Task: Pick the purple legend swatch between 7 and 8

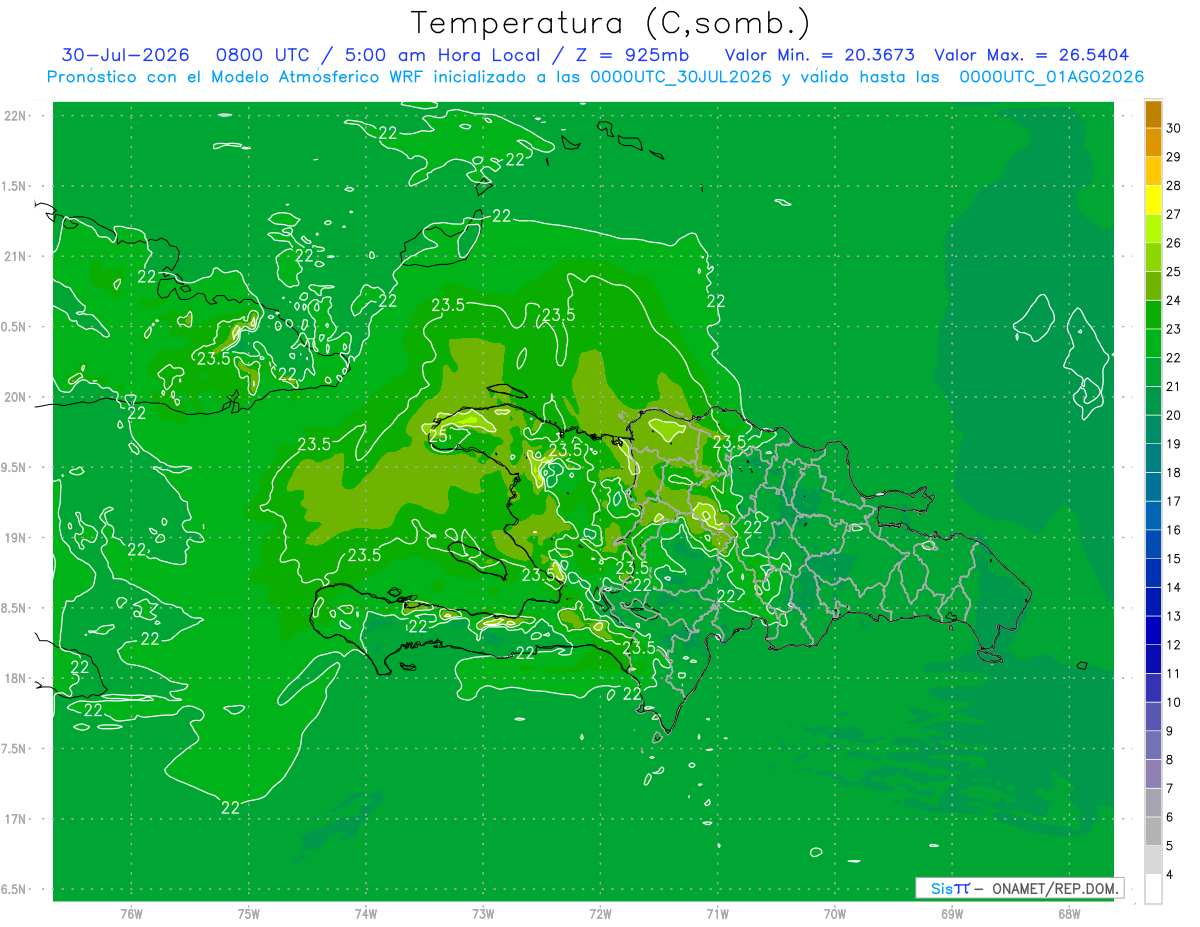Action: point(1153,774)
